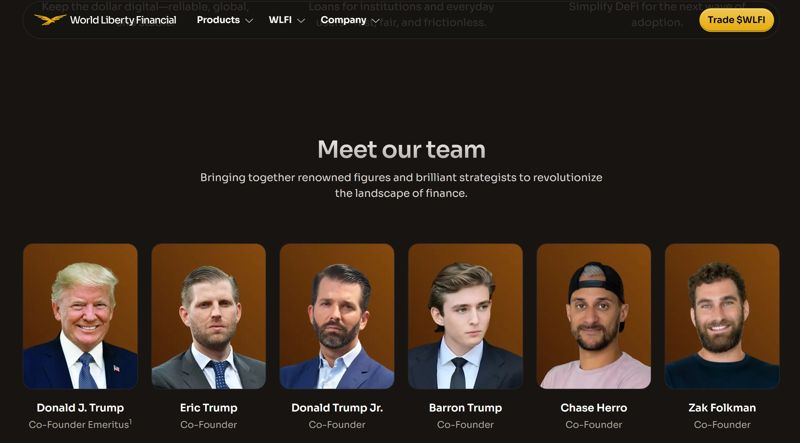The width and height of the screenshot is (800, 443).
Task: Expand the WLFI dropdown chevron
Action: (301, 21)
